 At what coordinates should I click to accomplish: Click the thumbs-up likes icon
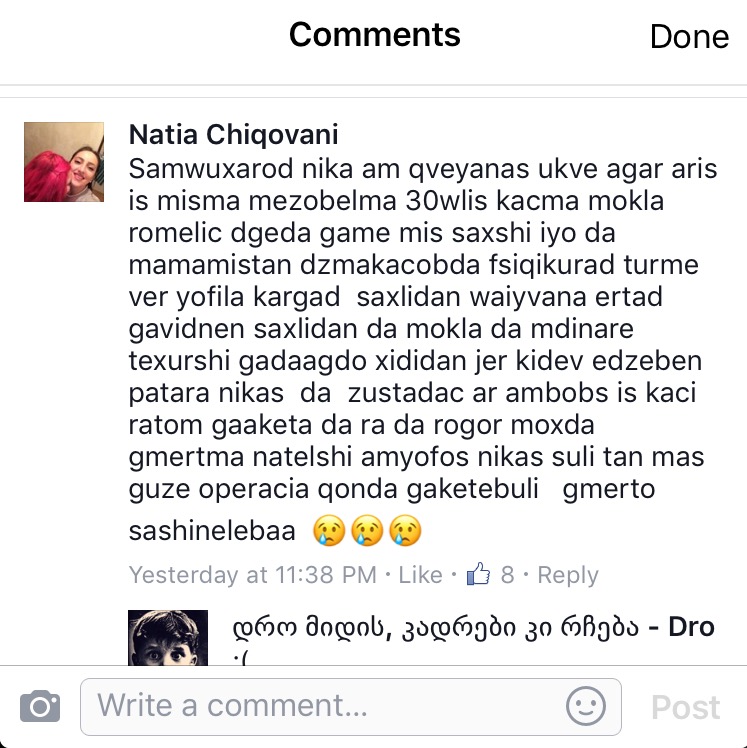[x=478, y=574]
